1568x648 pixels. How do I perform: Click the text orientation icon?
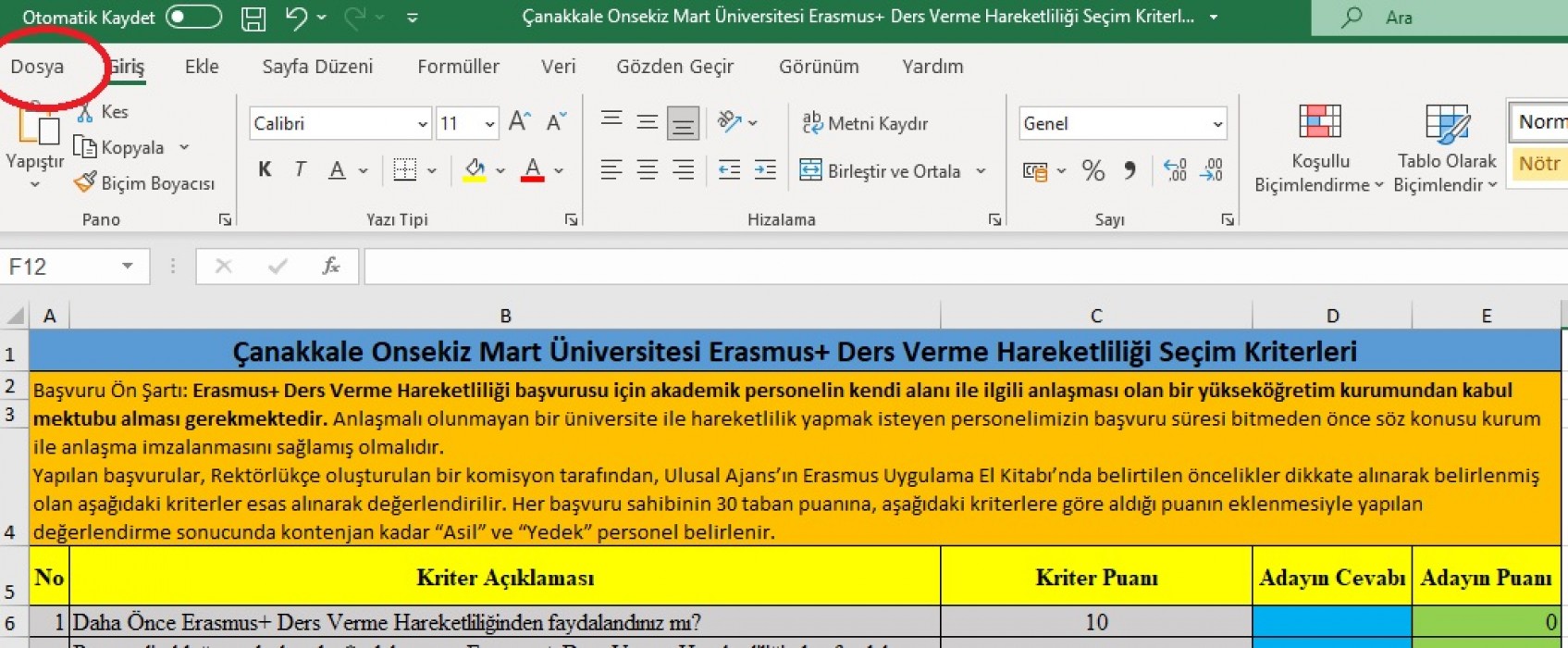pos(730,121)
